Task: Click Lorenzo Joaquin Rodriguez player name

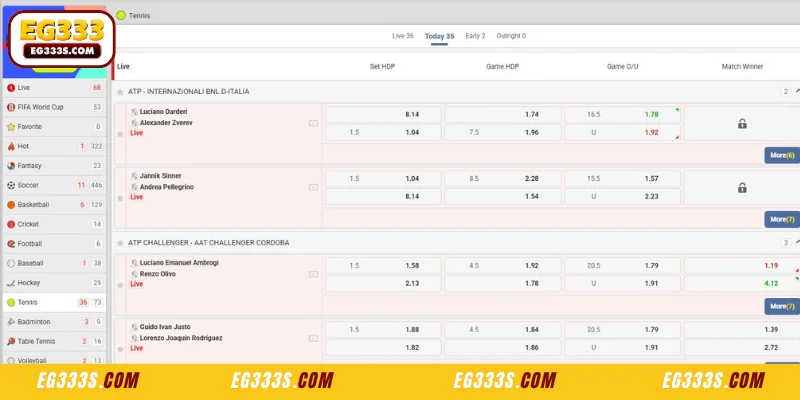Action: 181,338
